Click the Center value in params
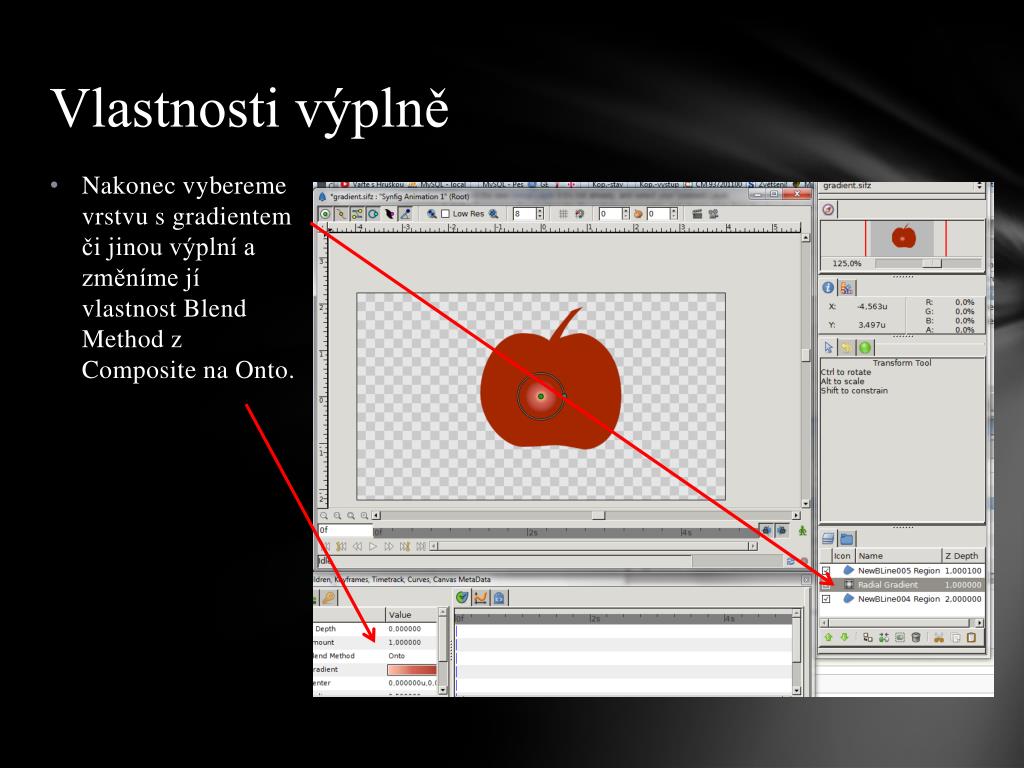 (412, 683)
